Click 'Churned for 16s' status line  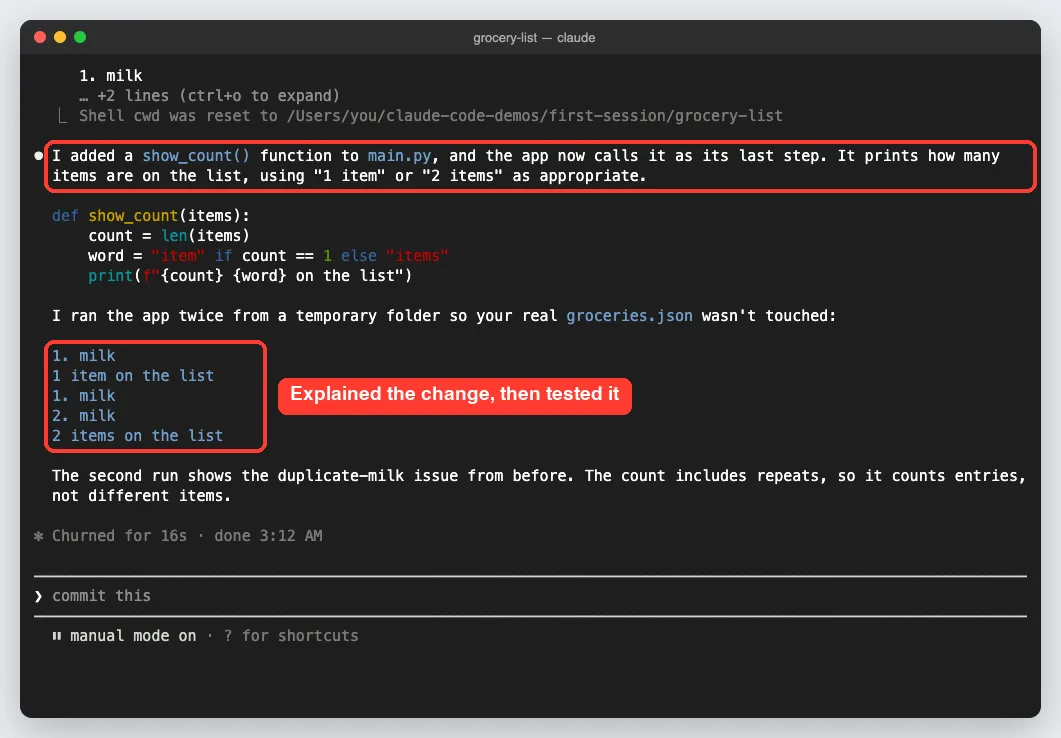tap(119, 536)
